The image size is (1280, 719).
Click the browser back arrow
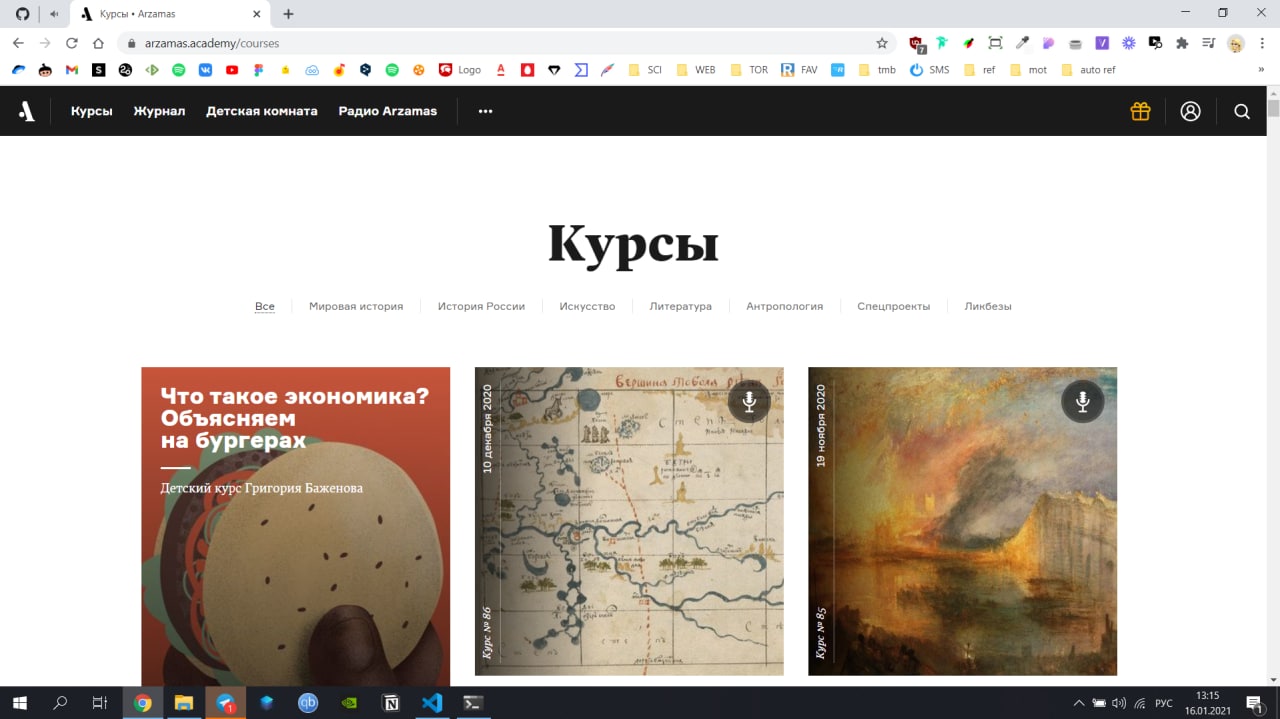point(18,43)
